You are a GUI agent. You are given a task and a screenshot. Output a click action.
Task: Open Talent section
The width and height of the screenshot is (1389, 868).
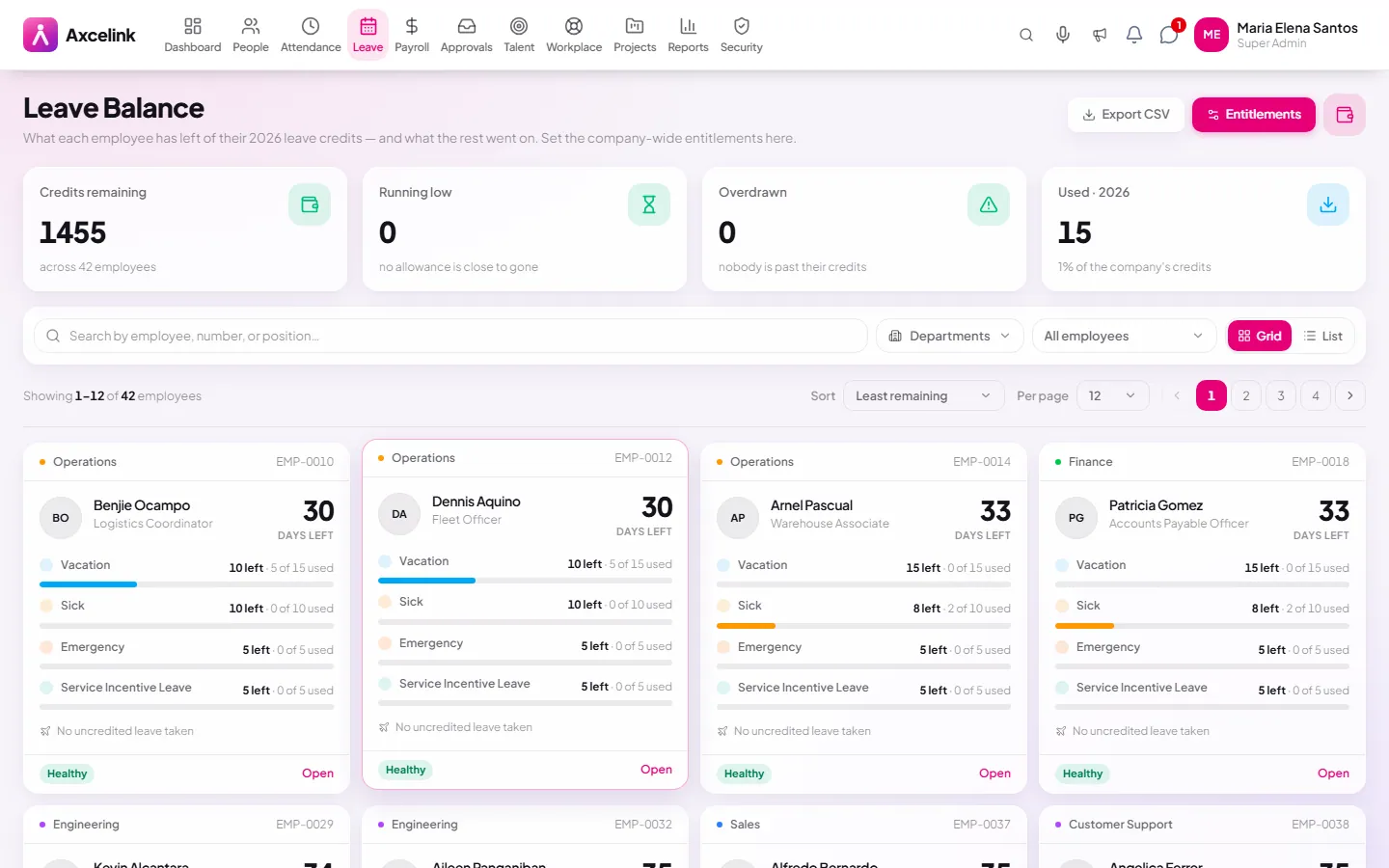tap(519, 35)
